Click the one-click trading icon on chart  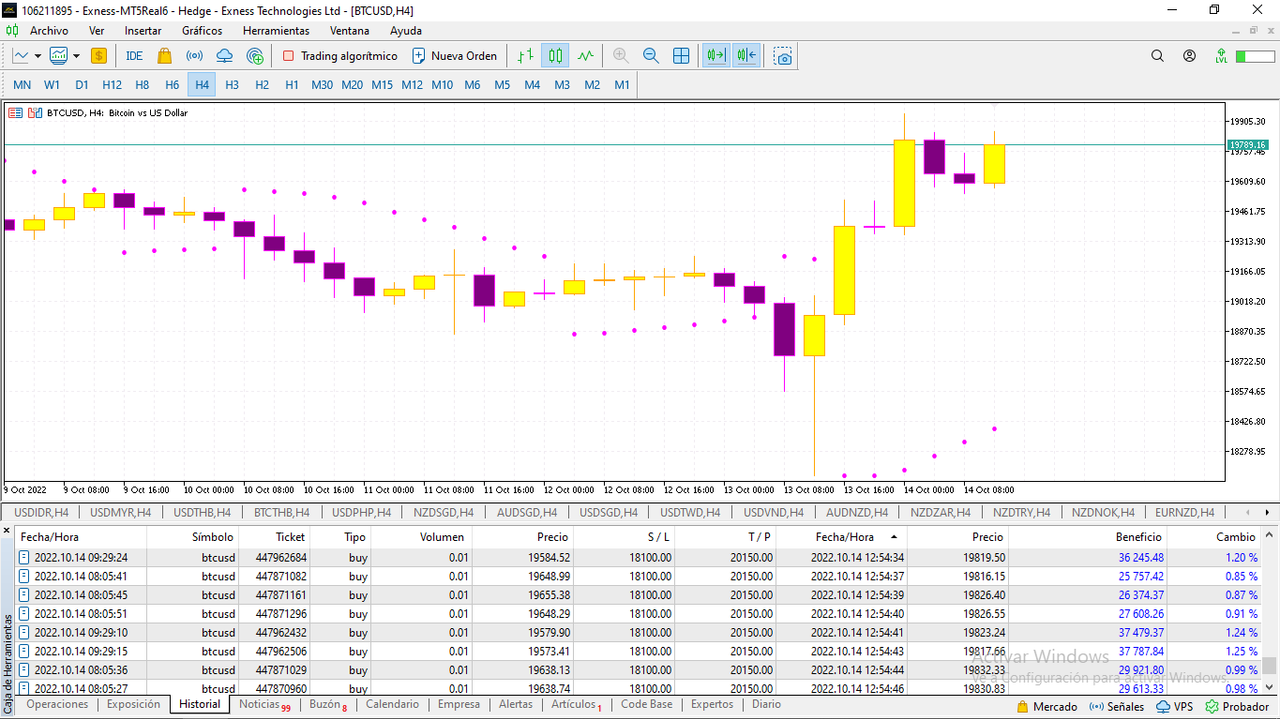[x=33, y=113]
